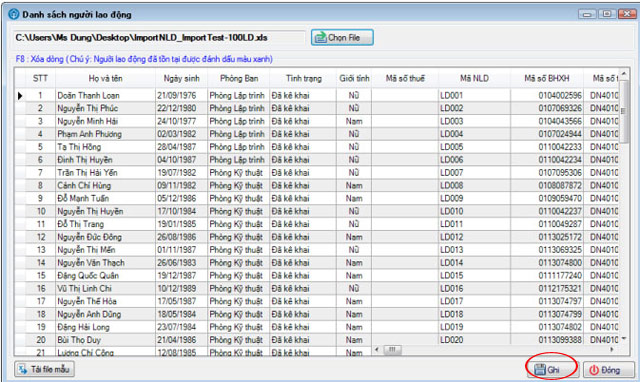Screen dimensions: 640x382
Task: Click the vertical scrollbar up arrow
Action: point(623,74)
